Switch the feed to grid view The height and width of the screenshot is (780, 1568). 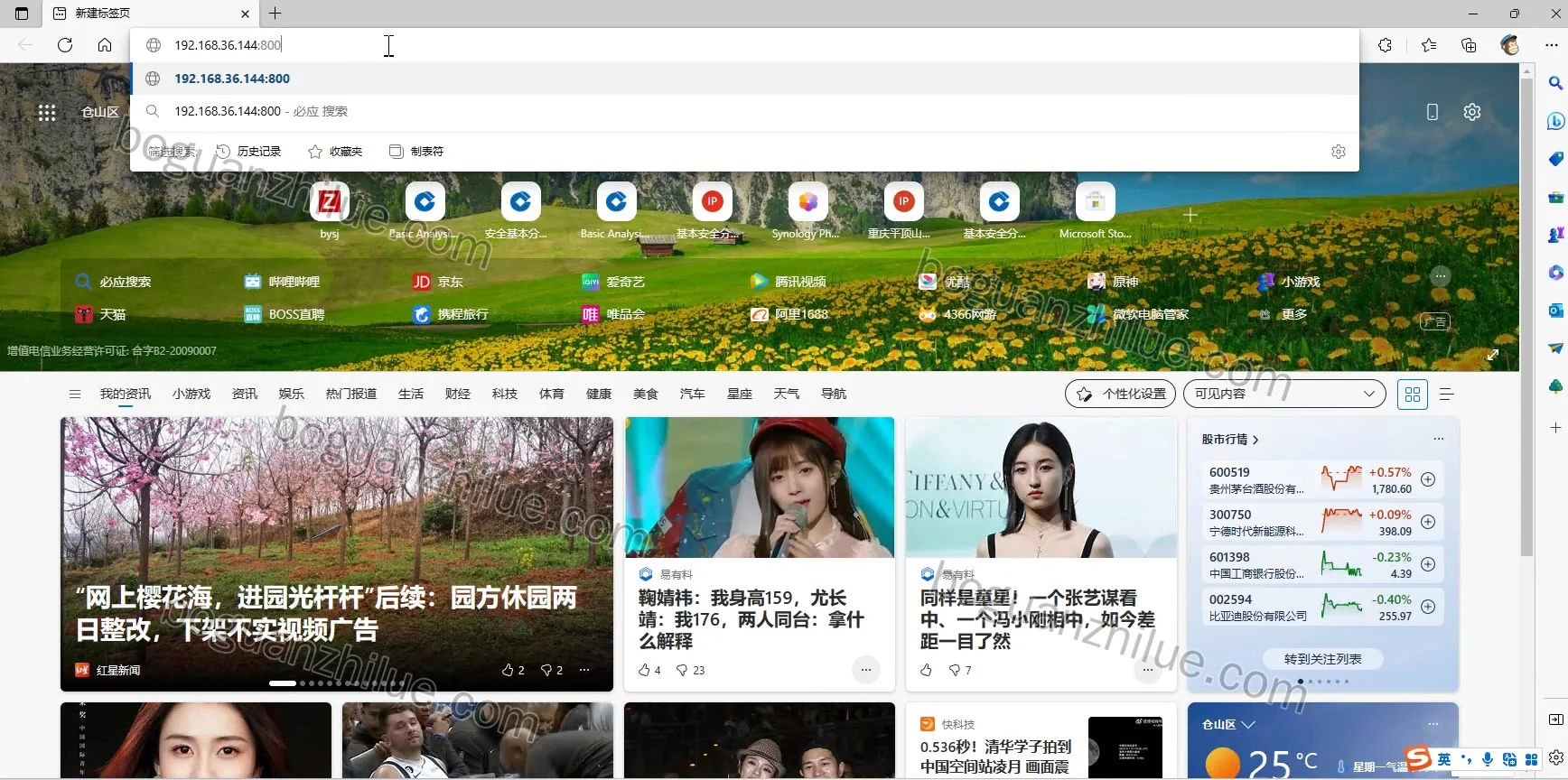click(x=1413, y=394)
